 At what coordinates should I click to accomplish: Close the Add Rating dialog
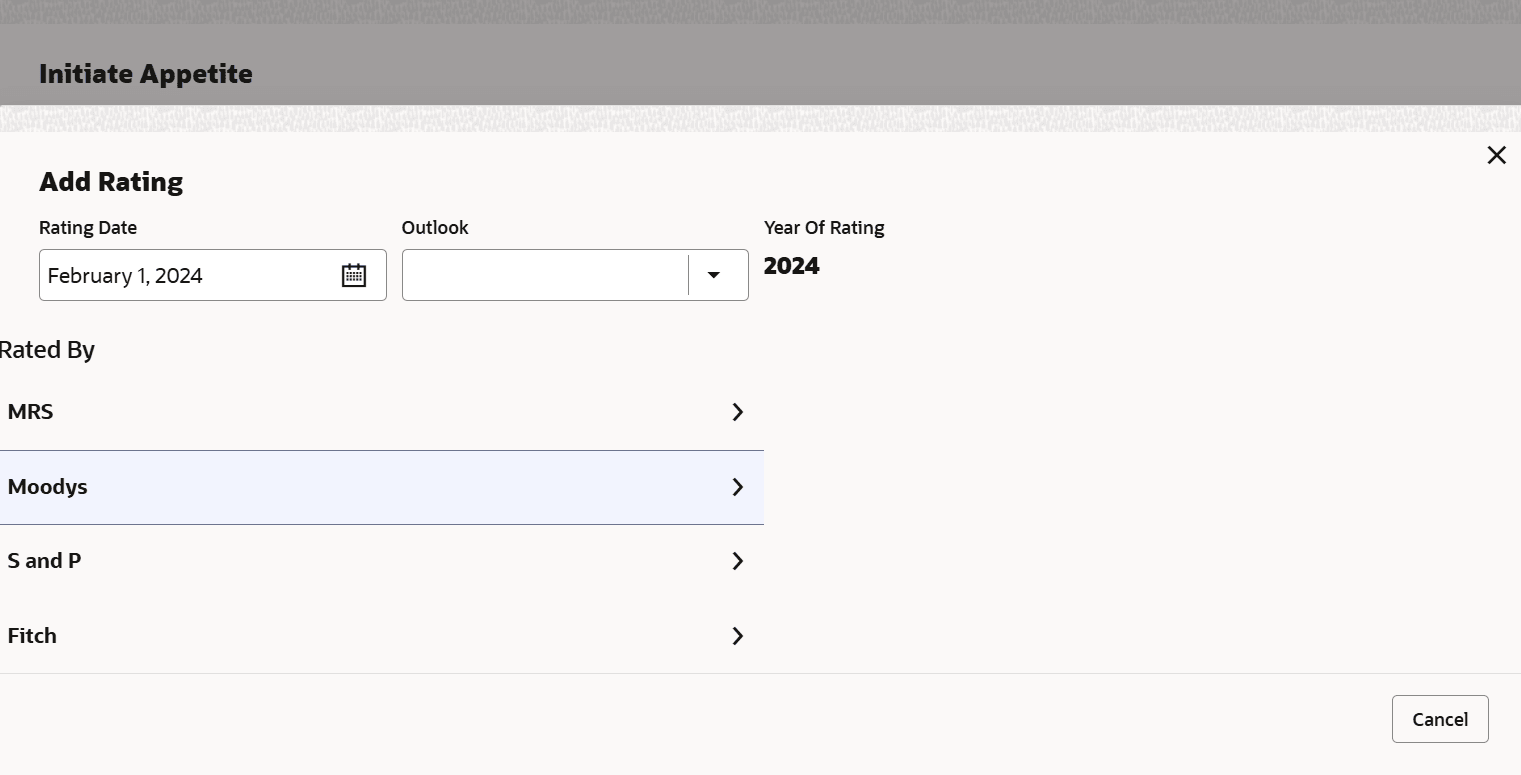[1496, 155]
